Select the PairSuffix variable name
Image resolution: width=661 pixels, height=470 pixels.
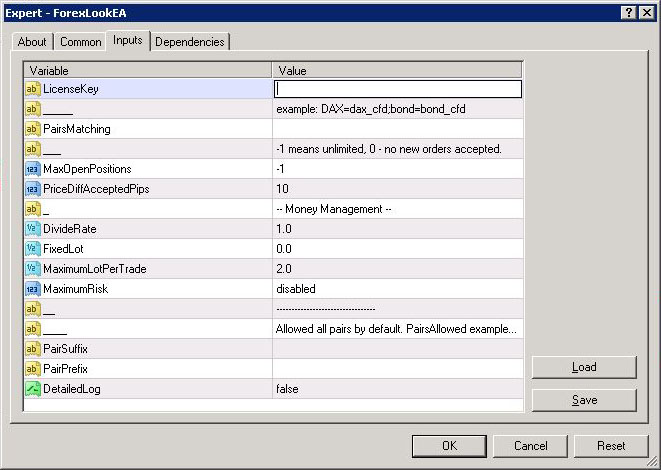click(65, 349)
